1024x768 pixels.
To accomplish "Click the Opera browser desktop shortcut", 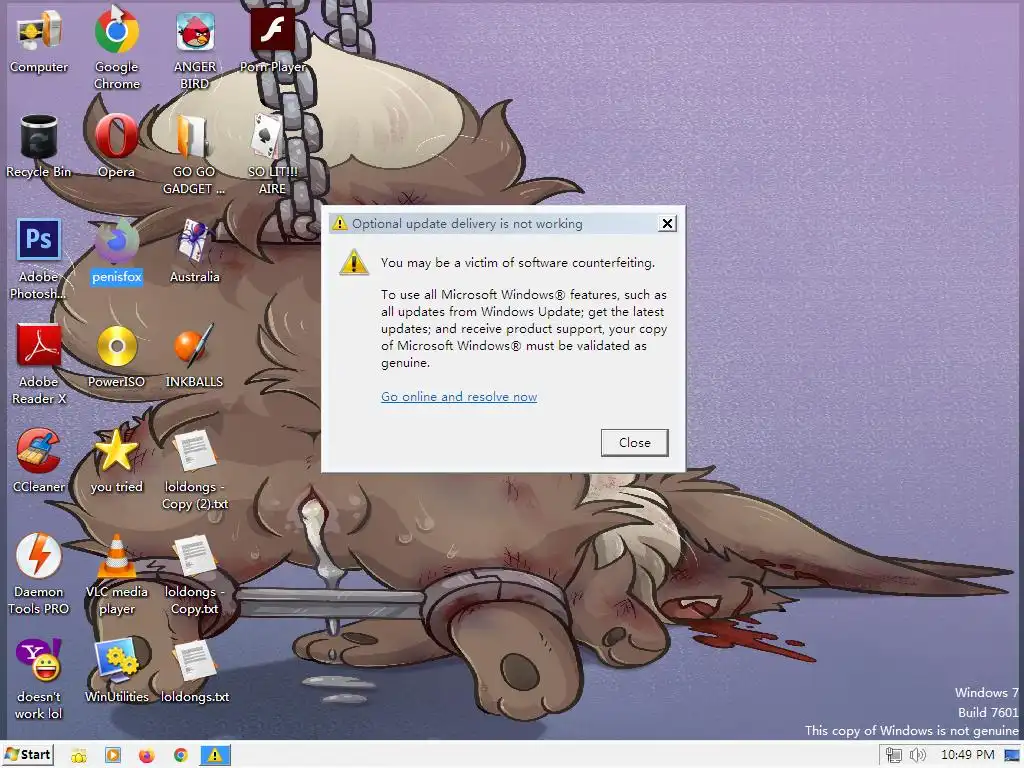I will [x=116, y=147].
